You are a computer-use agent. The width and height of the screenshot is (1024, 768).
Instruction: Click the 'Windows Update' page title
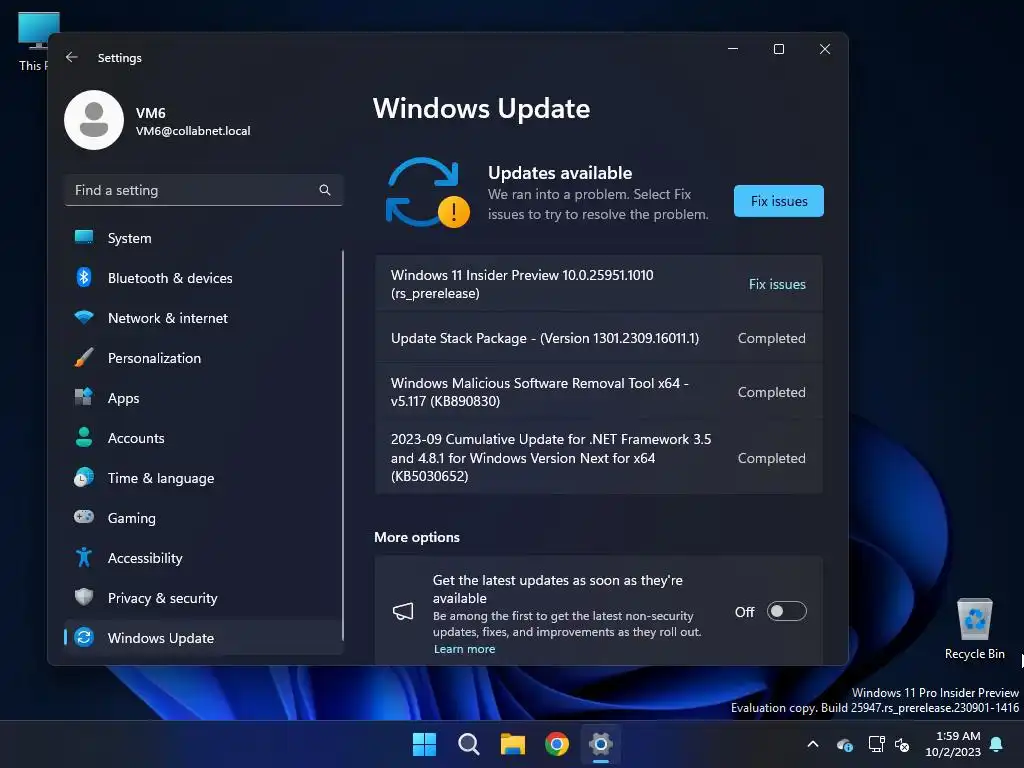pos(481,108)
